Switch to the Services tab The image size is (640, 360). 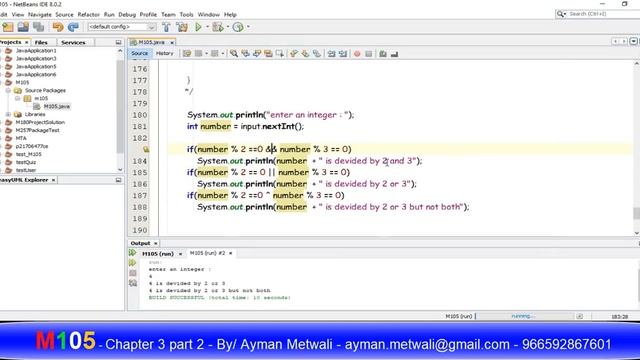(73, 42)
